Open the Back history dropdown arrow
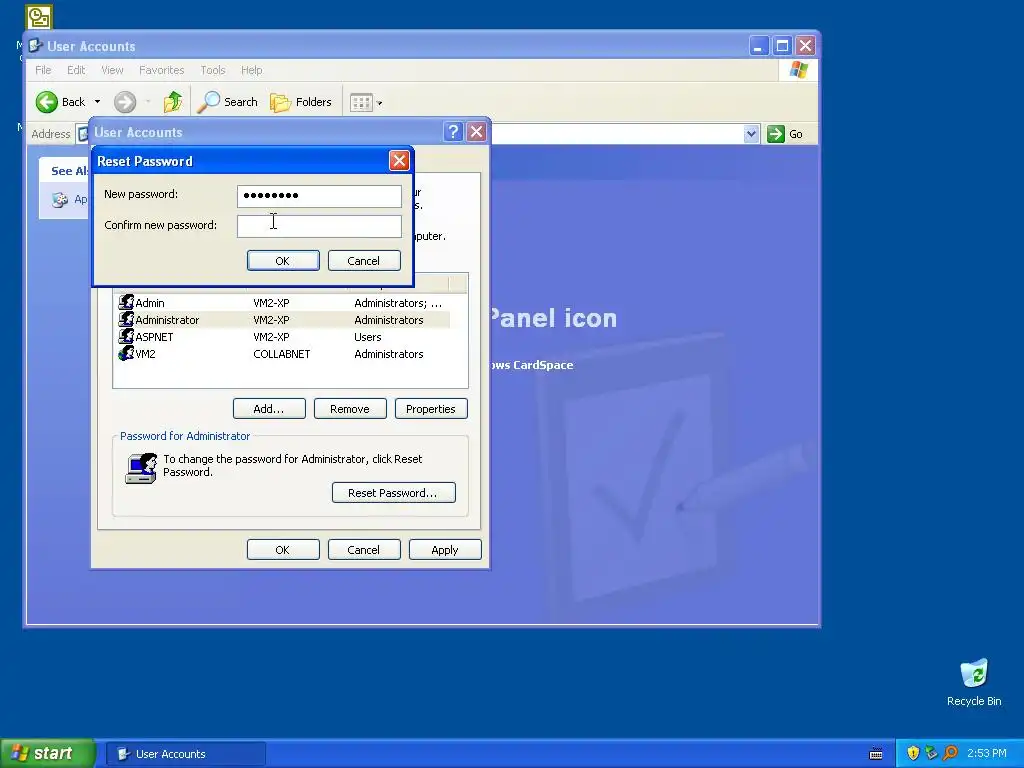 pos(97,102)
